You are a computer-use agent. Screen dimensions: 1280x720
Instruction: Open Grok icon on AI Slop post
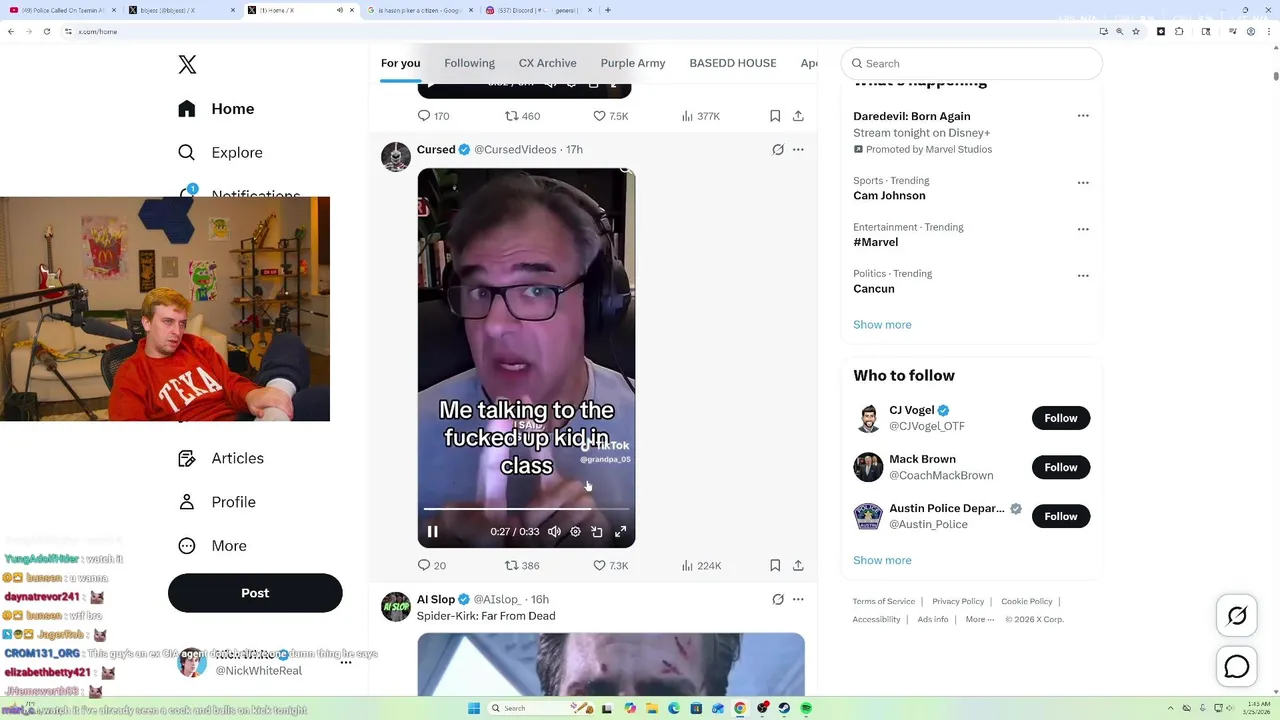pos(778,599)
